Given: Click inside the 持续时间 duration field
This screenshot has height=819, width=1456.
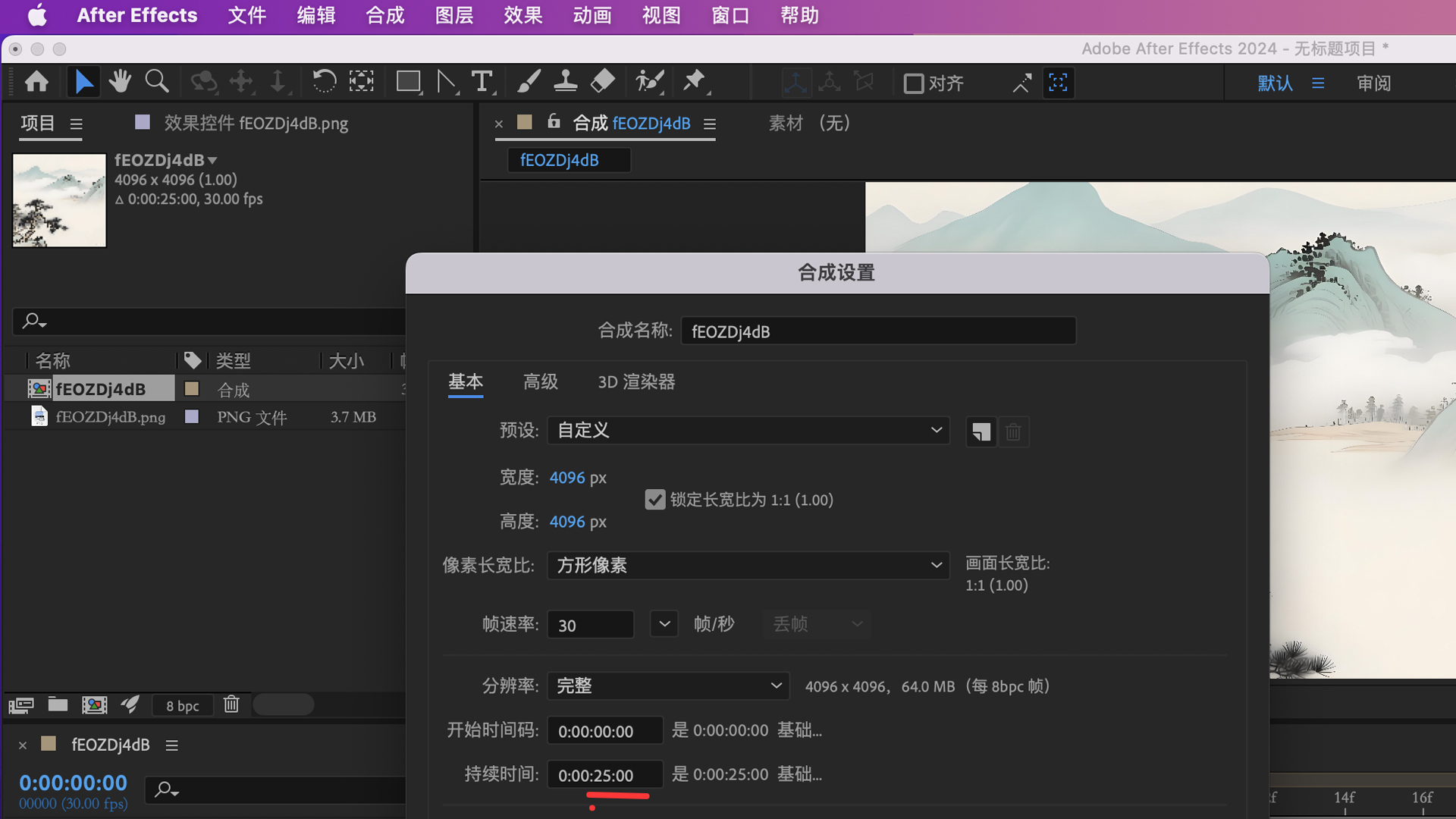Looking at the screenshot, I should pyautogui.click(x=604, y=774).
